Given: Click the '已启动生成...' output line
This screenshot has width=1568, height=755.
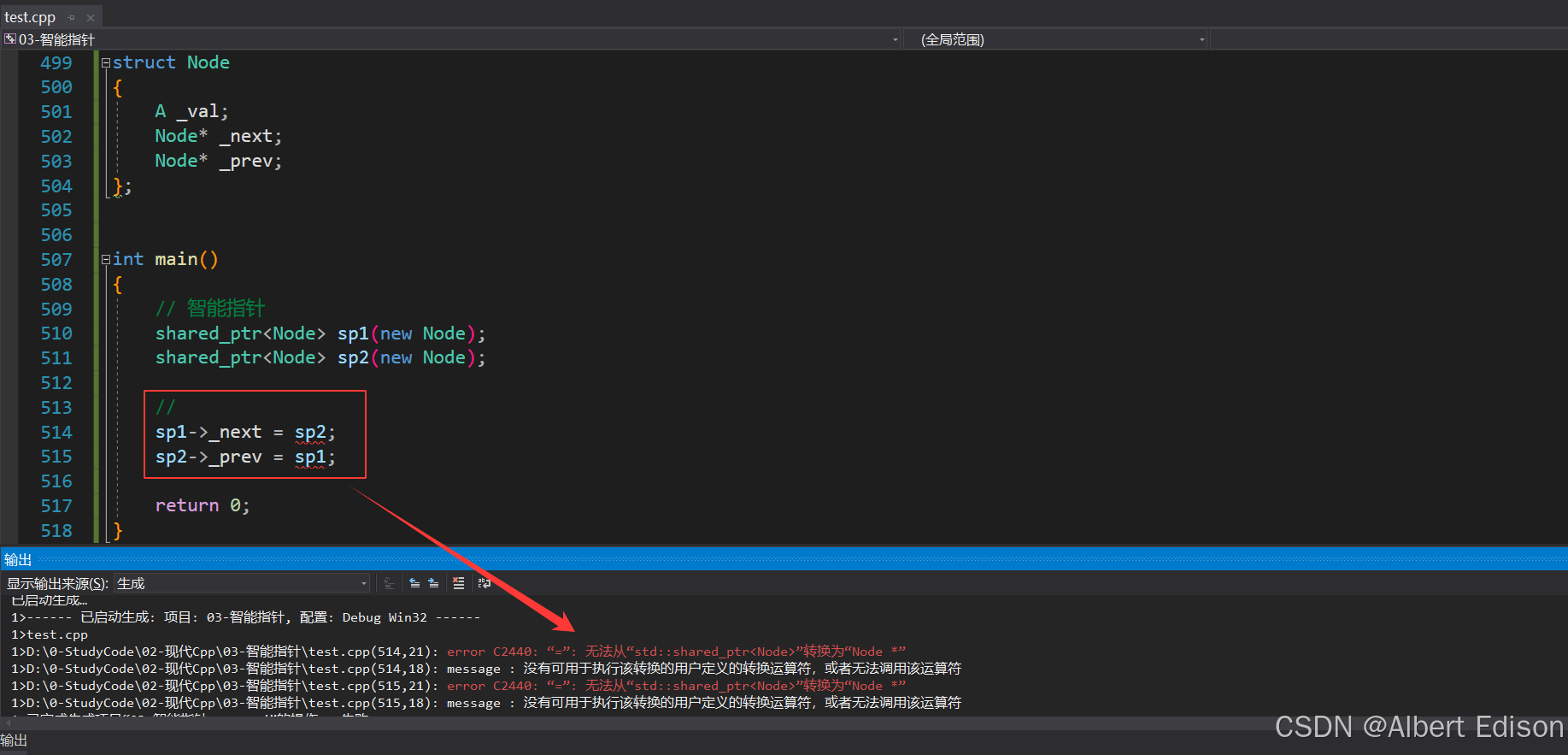Looking at the screenshot, I should tap(50, 600).
